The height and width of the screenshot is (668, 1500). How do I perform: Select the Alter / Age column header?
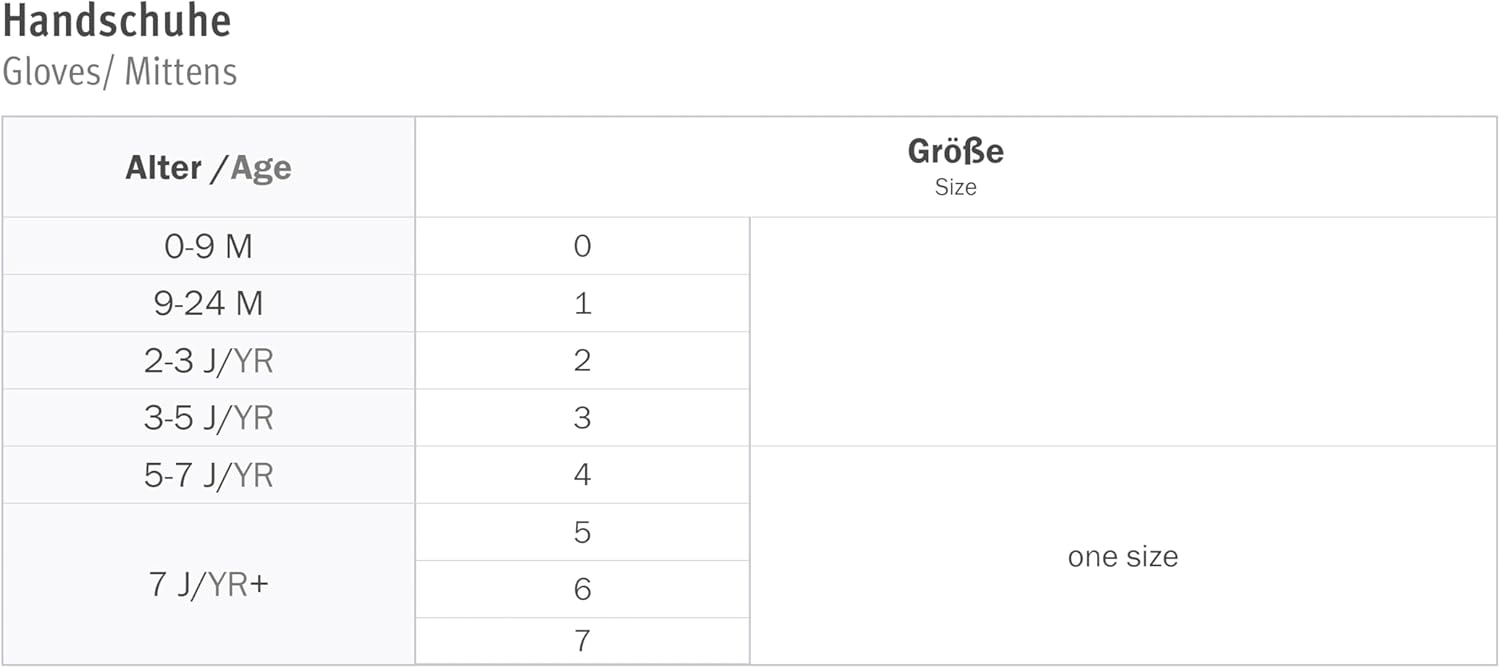coord(208,168)
